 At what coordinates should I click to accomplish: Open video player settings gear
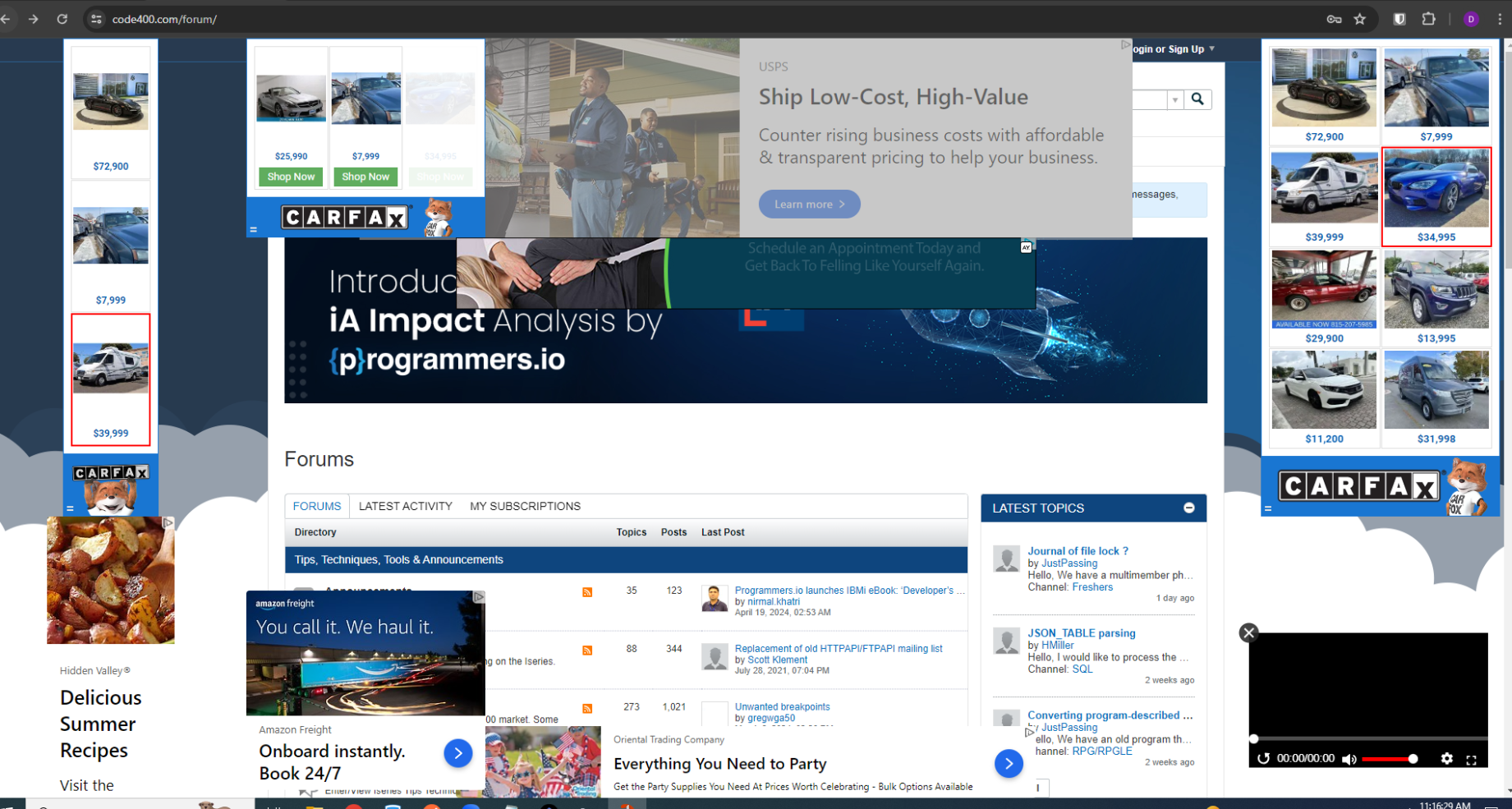(1446, 759)
